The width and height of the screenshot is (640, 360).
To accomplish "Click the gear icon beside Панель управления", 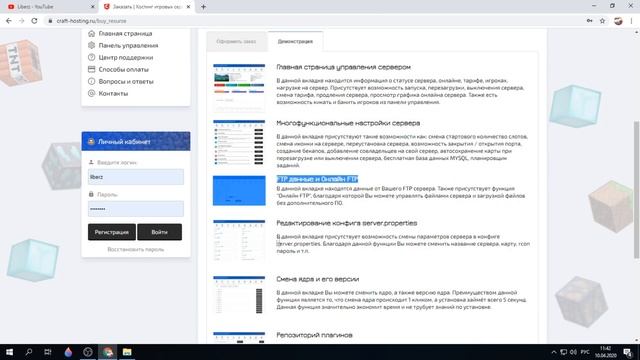I will (x=91, y=45).
